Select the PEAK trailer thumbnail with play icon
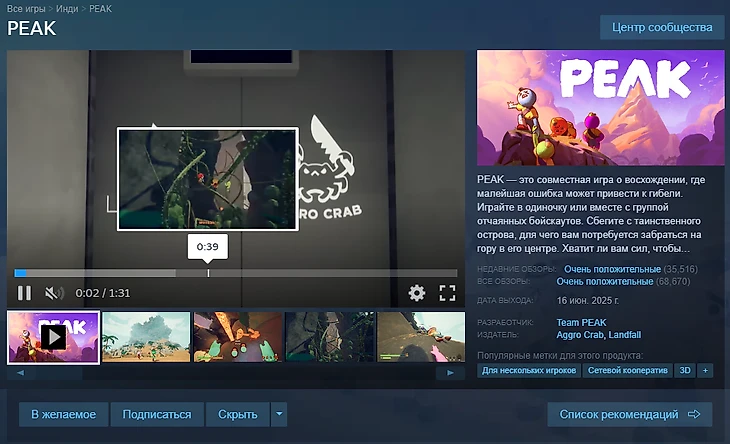The image size is (730, 444). [54, 337]
